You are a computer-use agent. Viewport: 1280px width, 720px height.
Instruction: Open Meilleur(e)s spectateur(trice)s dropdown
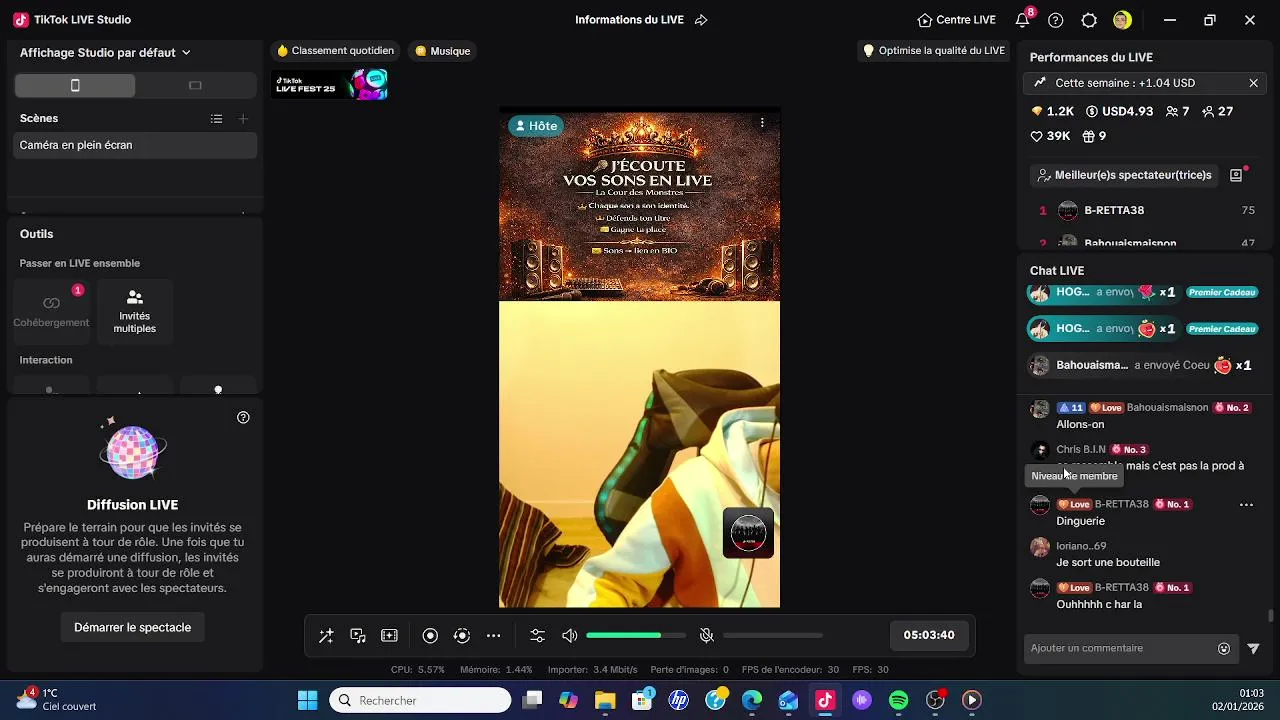(1124, 175)
